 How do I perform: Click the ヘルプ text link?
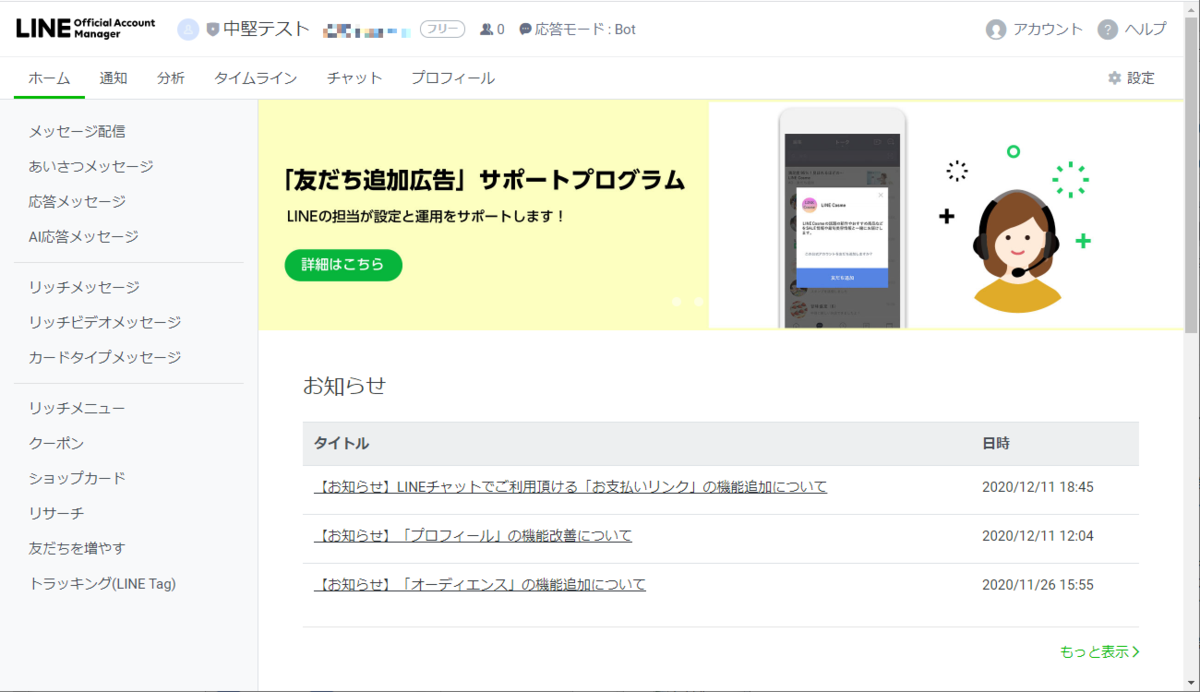point(1145,29)
